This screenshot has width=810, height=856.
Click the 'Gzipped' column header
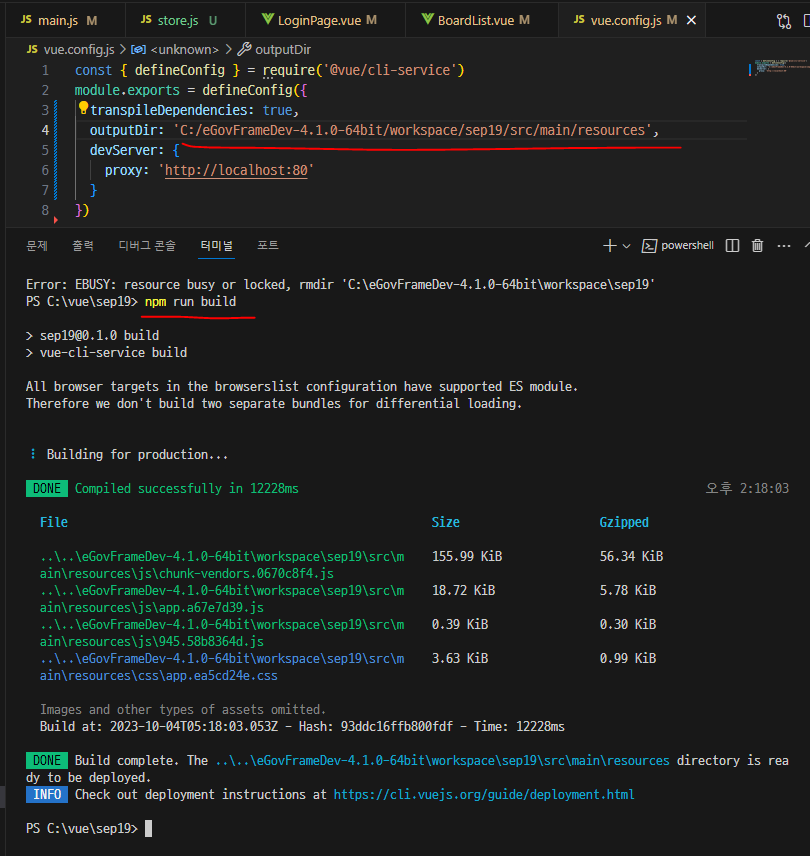coord(624,522)
